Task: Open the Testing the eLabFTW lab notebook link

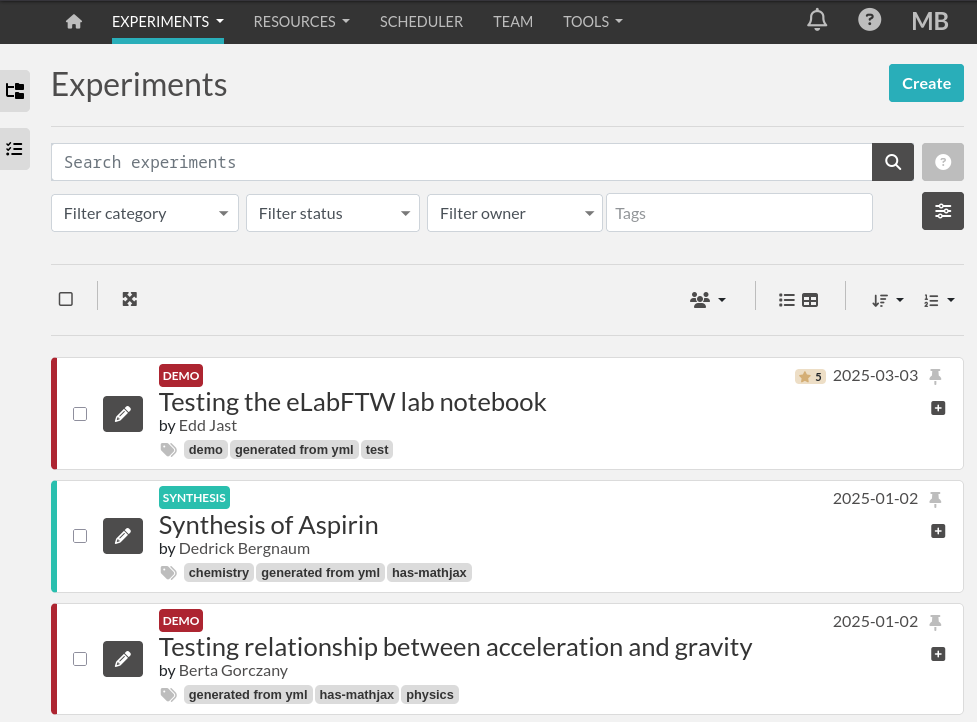Action: tap(352, 402)
